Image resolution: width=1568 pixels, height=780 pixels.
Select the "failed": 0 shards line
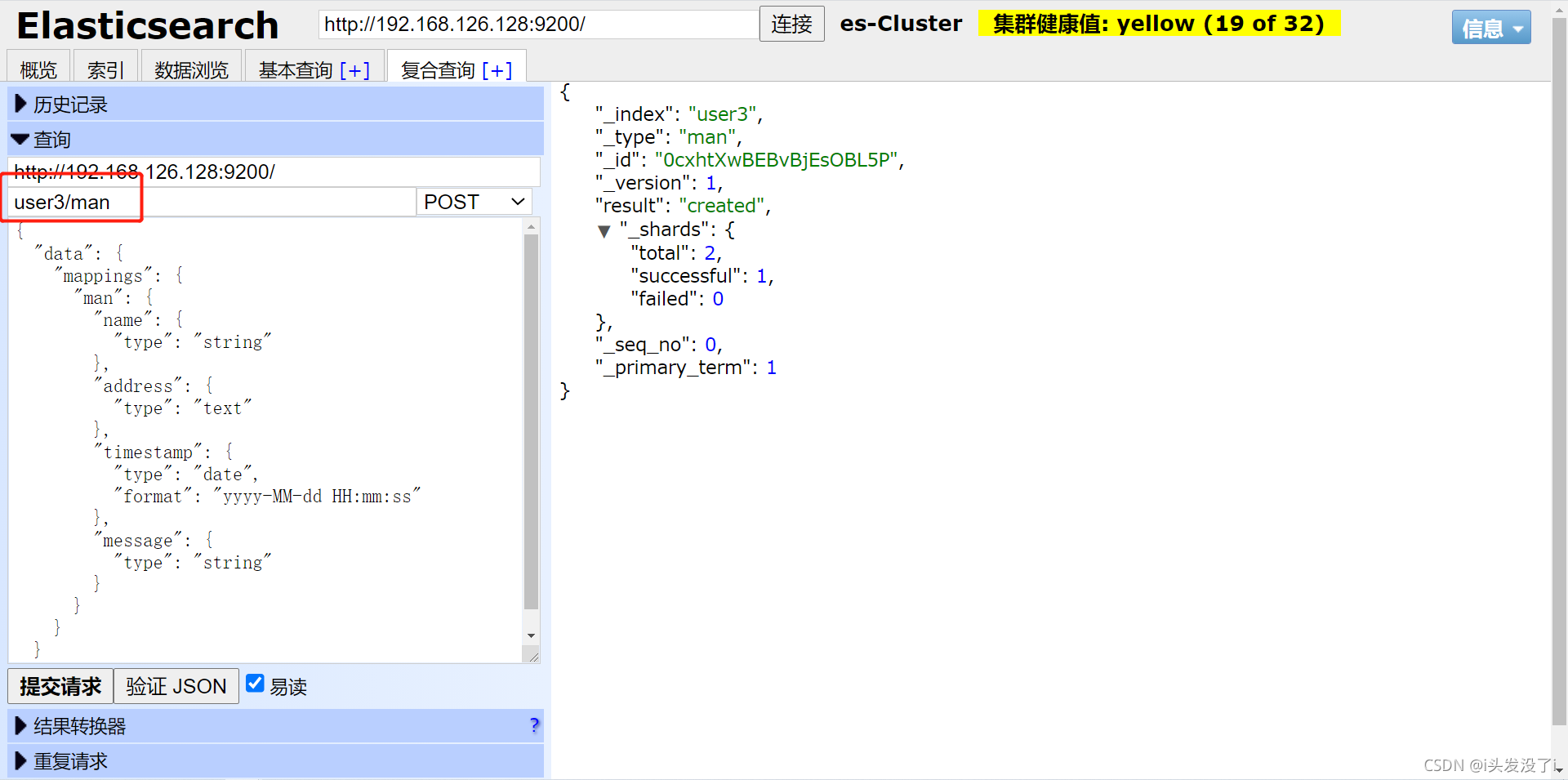coord(677,299)
